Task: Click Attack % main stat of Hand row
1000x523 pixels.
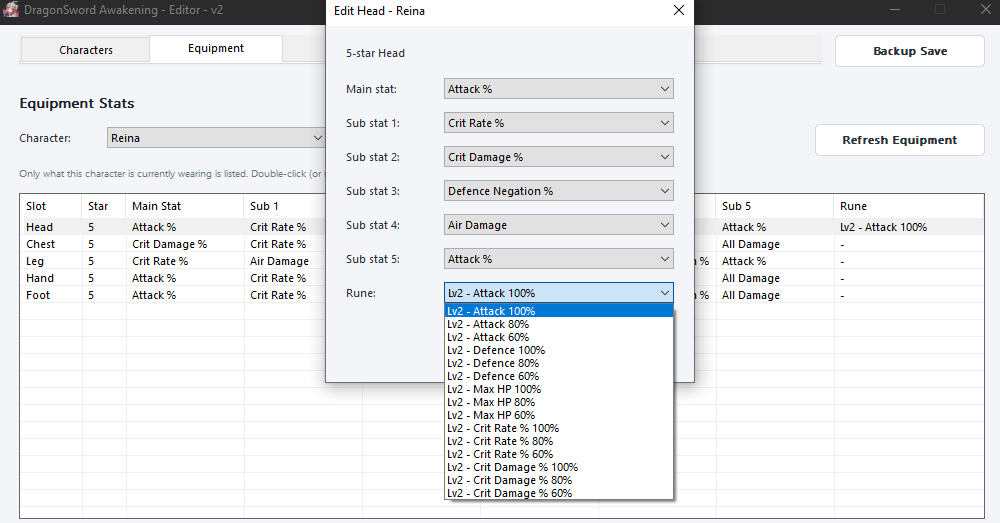Action: coord(154,278)
